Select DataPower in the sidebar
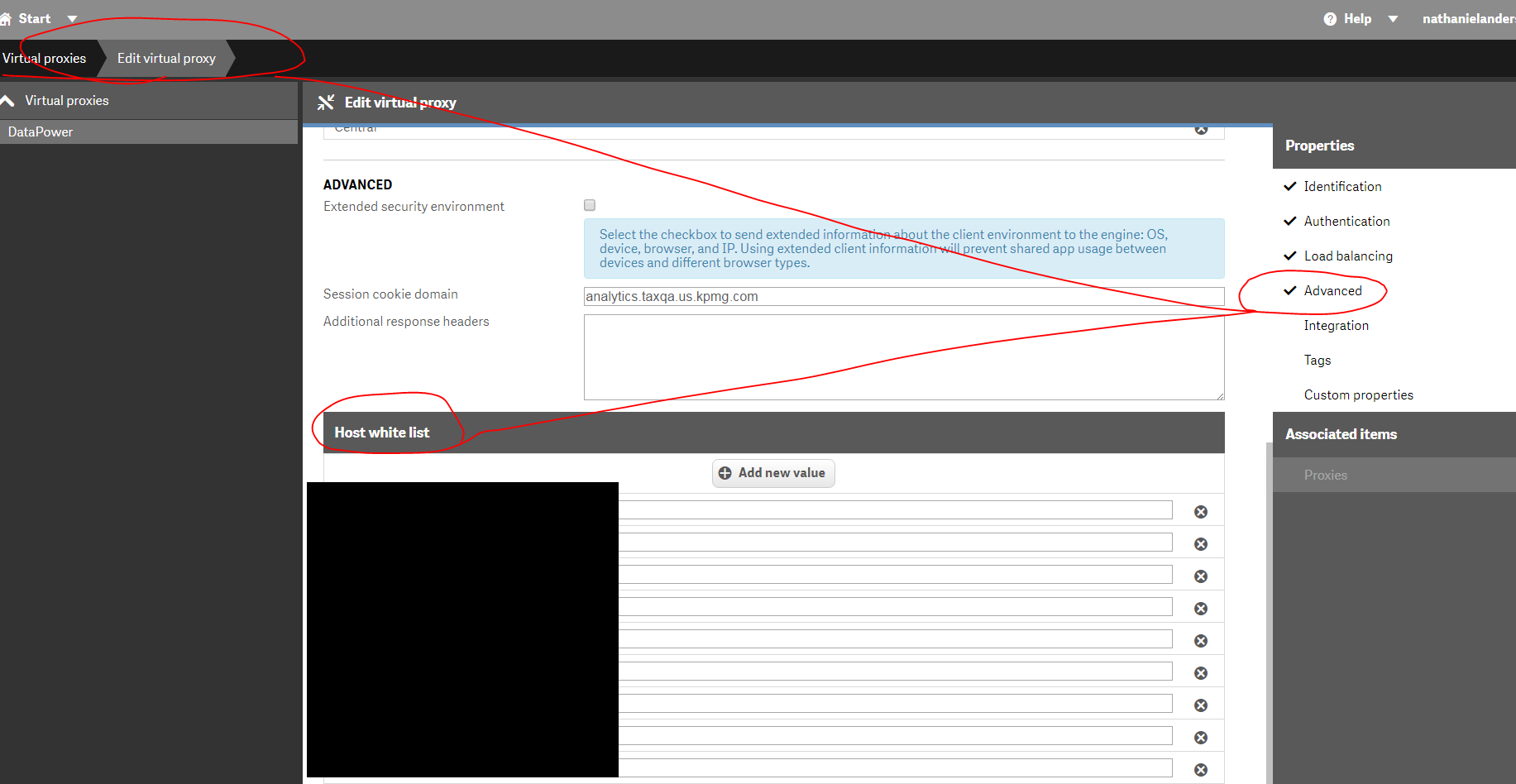This screenshot has height=784, width=1516. pos(149,131)
